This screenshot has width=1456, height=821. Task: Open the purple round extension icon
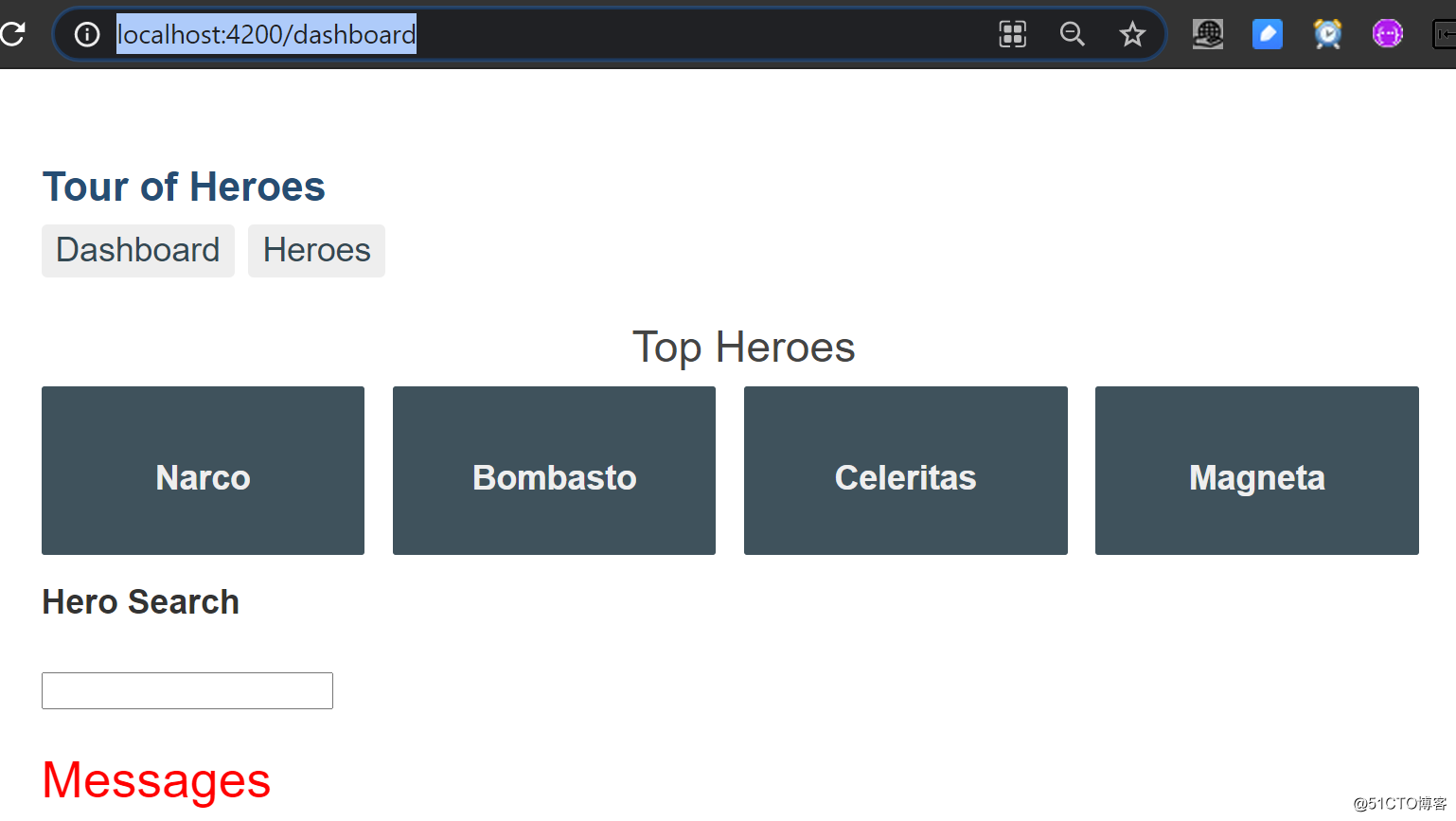[x=1388, y=34]
